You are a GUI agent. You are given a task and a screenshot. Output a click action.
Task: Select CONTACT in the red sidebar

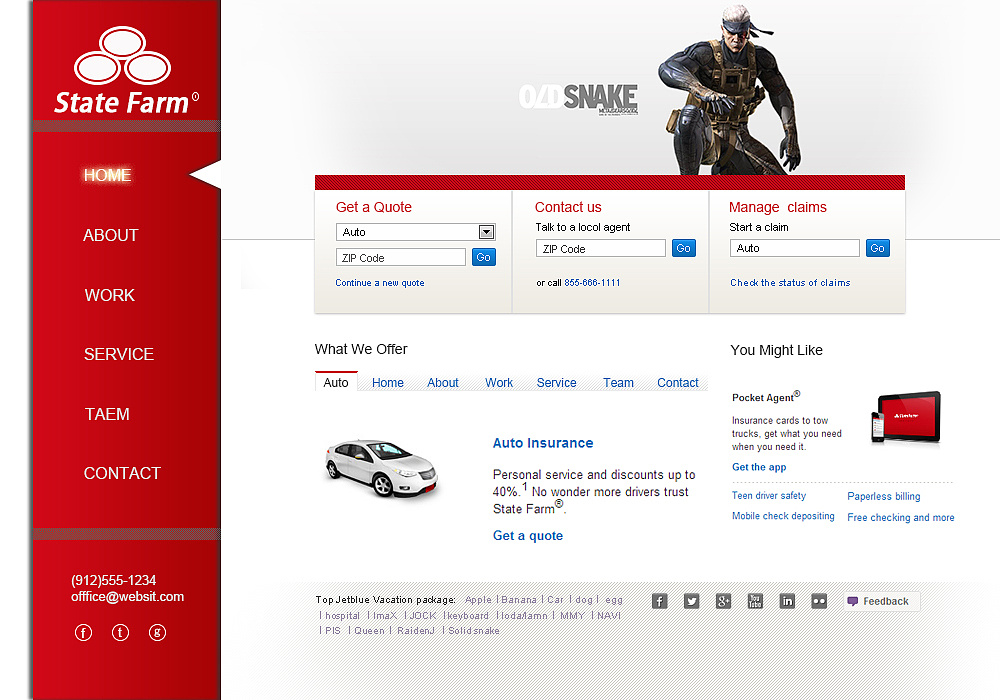pyautogui.click(x=122, y=473)
